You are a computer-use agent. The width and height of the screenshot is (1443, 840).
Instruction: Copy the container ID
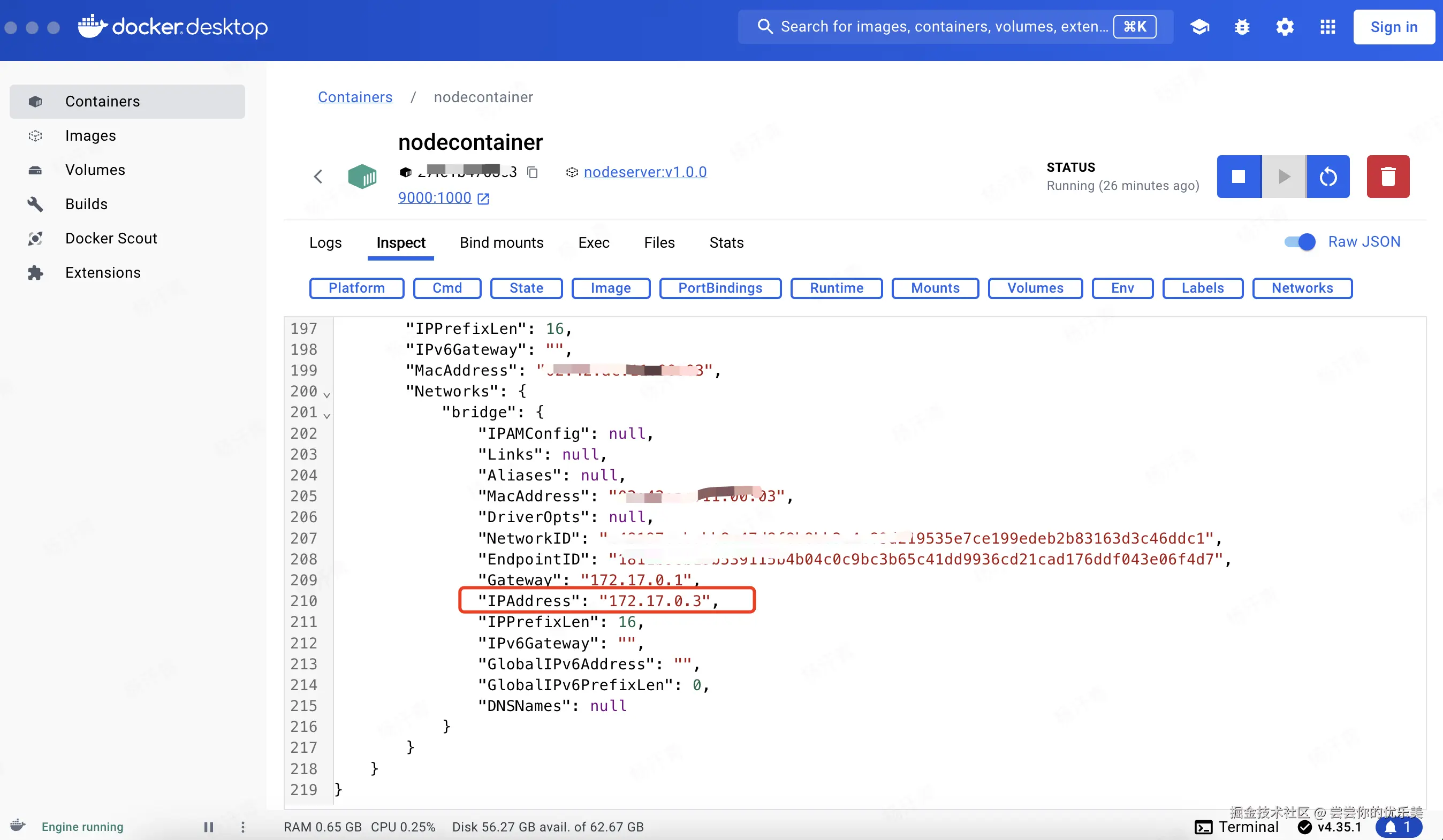[x=533, y=172]
